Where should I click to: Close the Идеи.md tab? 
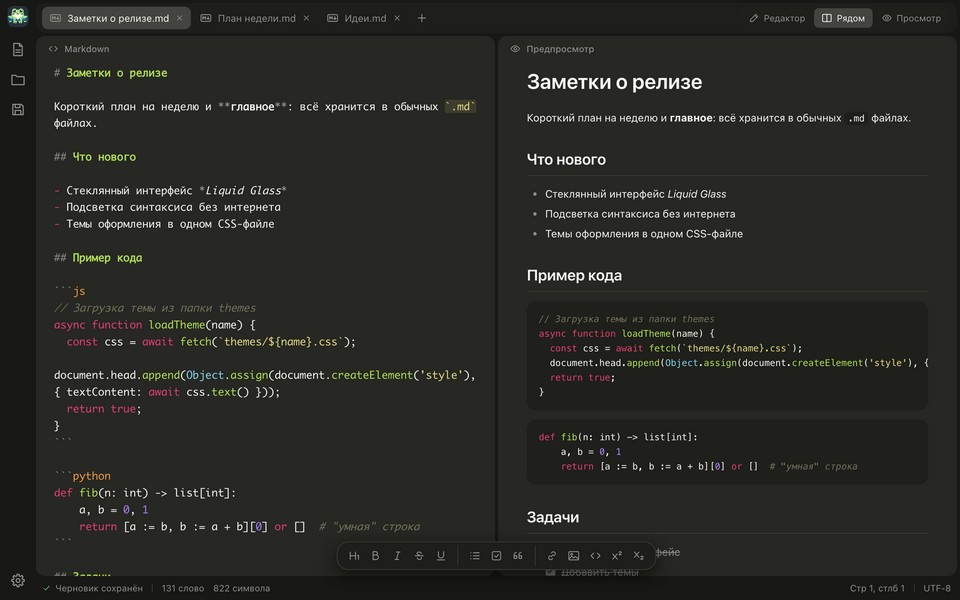coord(397,18)
